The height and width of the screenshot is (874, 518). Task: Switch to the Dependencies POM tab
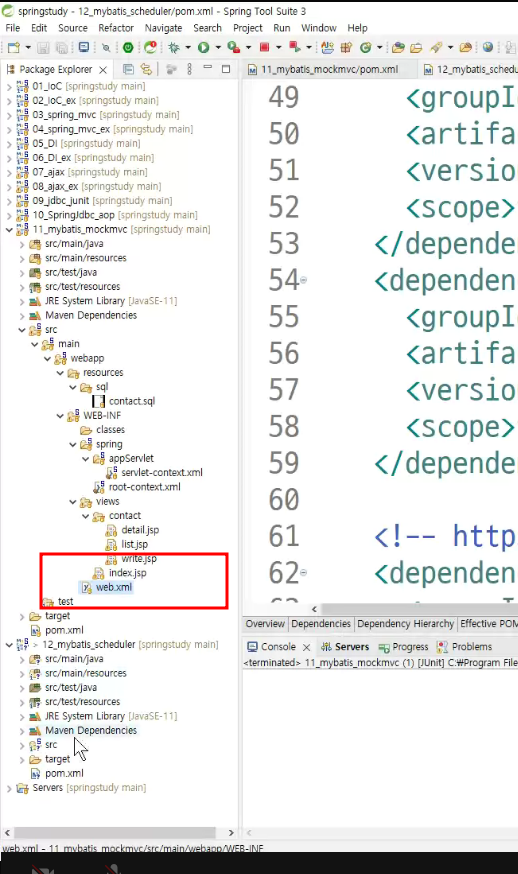pos(321,624)
